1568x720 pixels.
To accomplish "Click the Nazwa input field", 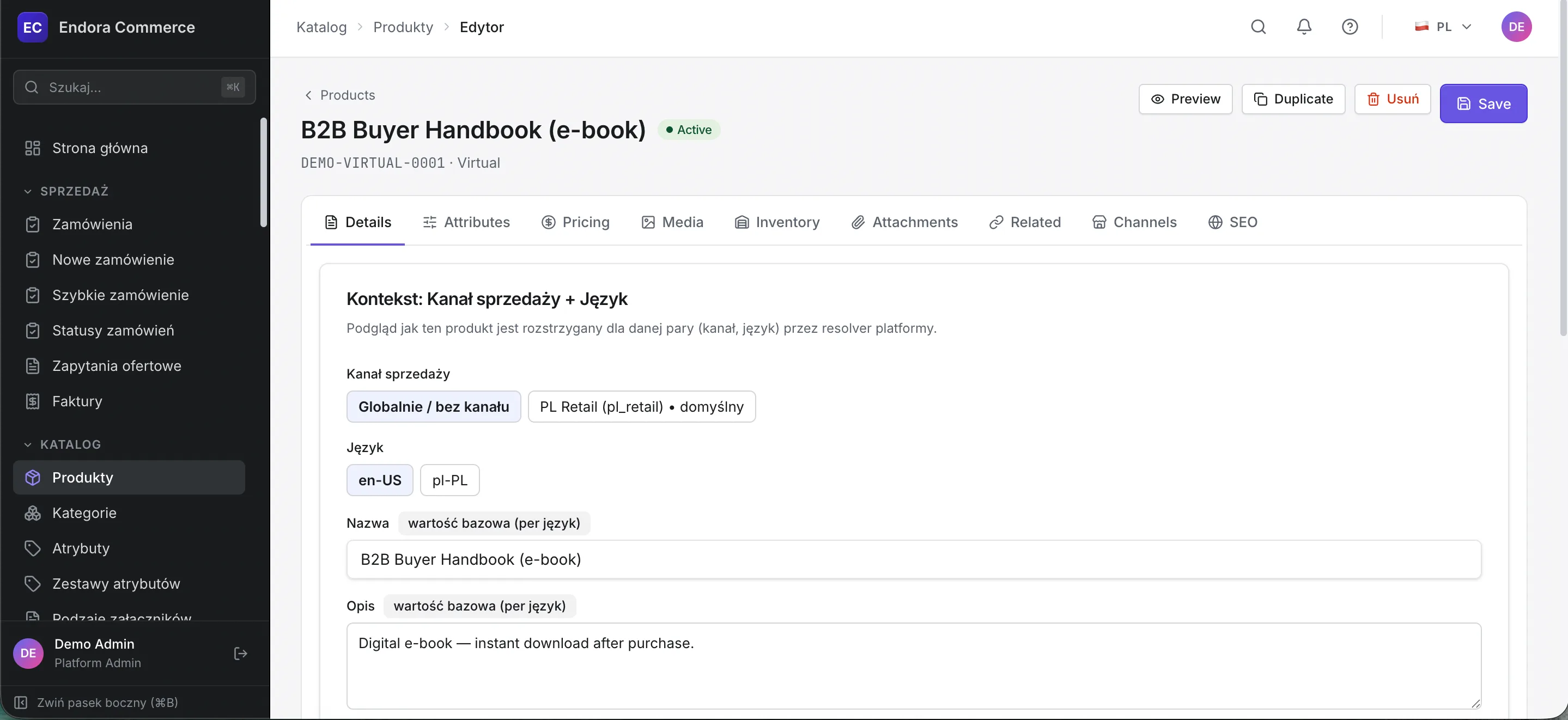I will coord(914,559).
